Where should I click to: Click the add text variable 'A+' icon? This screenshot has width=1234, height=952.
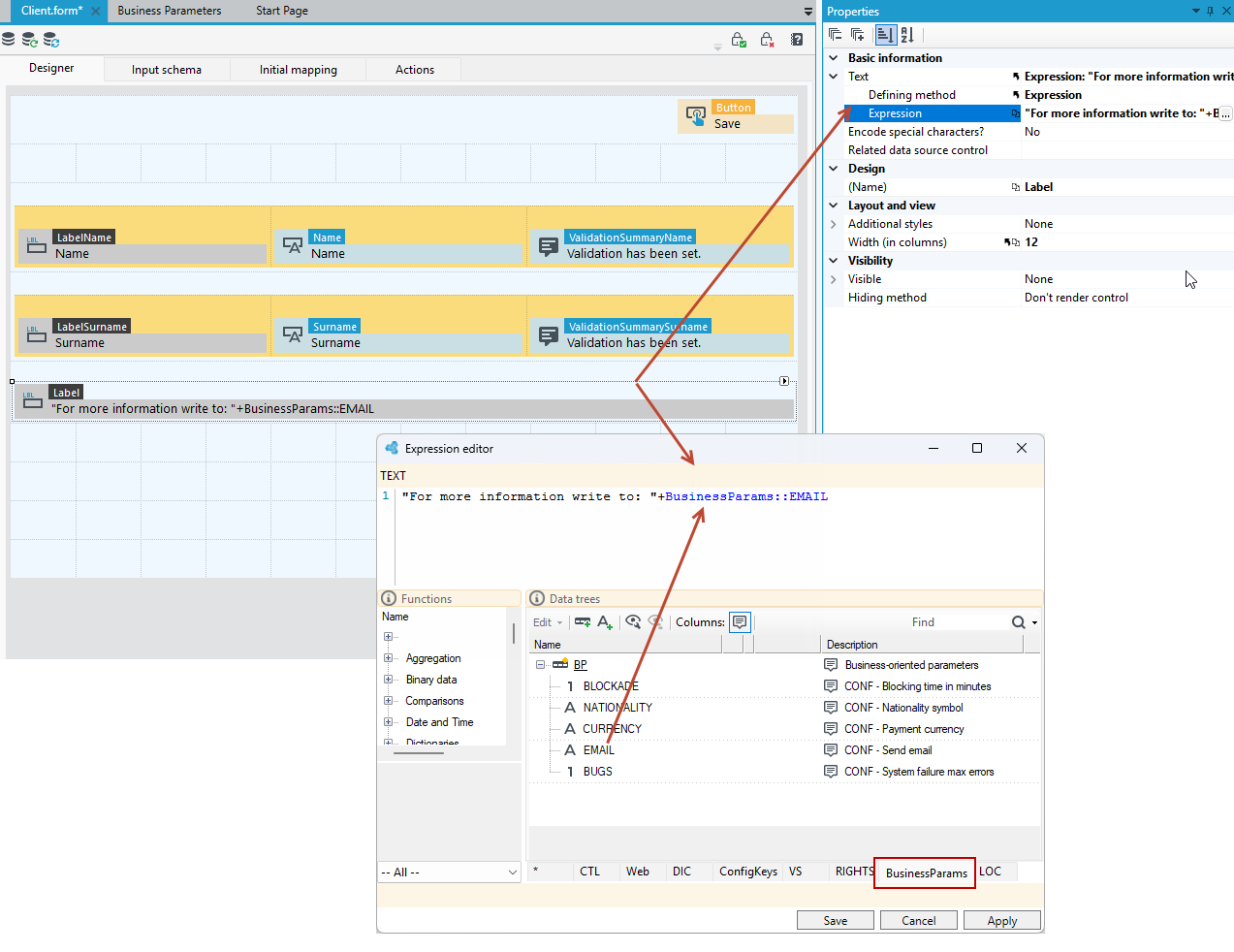coord(605,622)
